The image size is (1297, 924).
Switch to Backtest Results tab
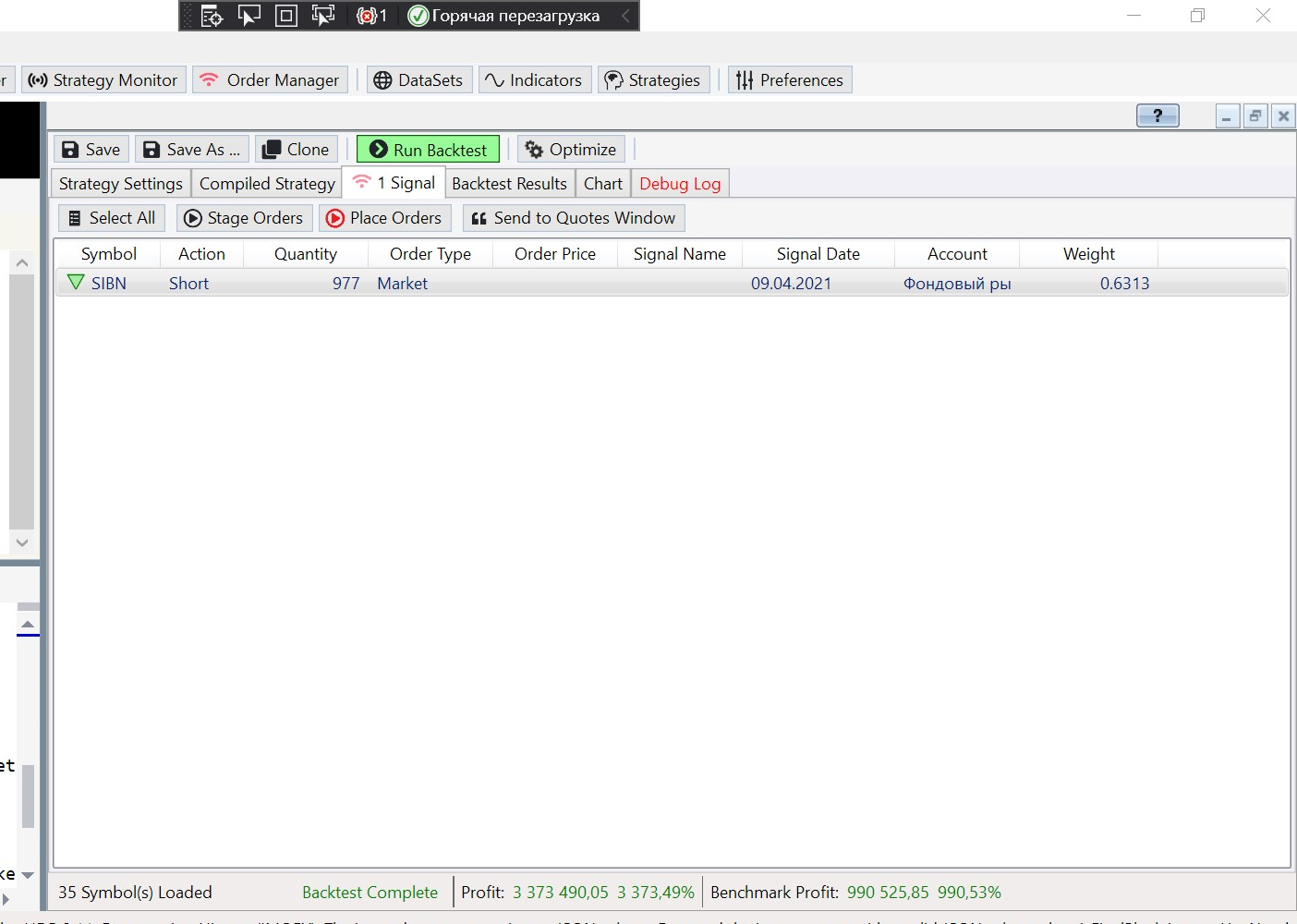coord(509,184)
